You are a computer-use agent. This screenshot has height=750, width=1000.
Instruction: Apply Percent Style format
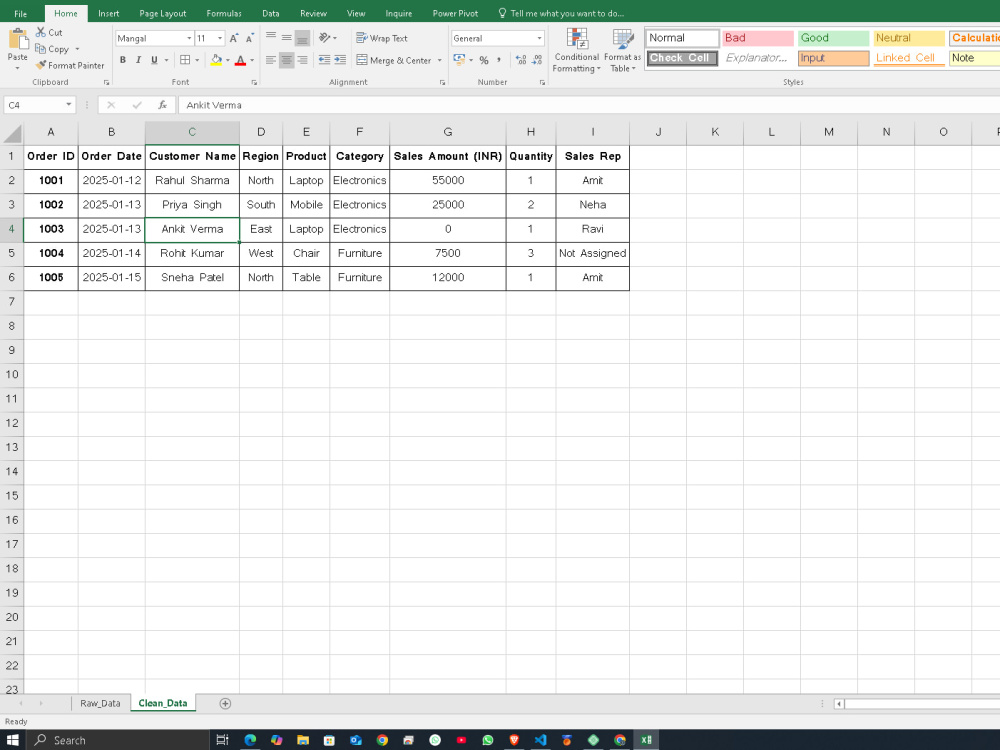[x=484, y=60]
